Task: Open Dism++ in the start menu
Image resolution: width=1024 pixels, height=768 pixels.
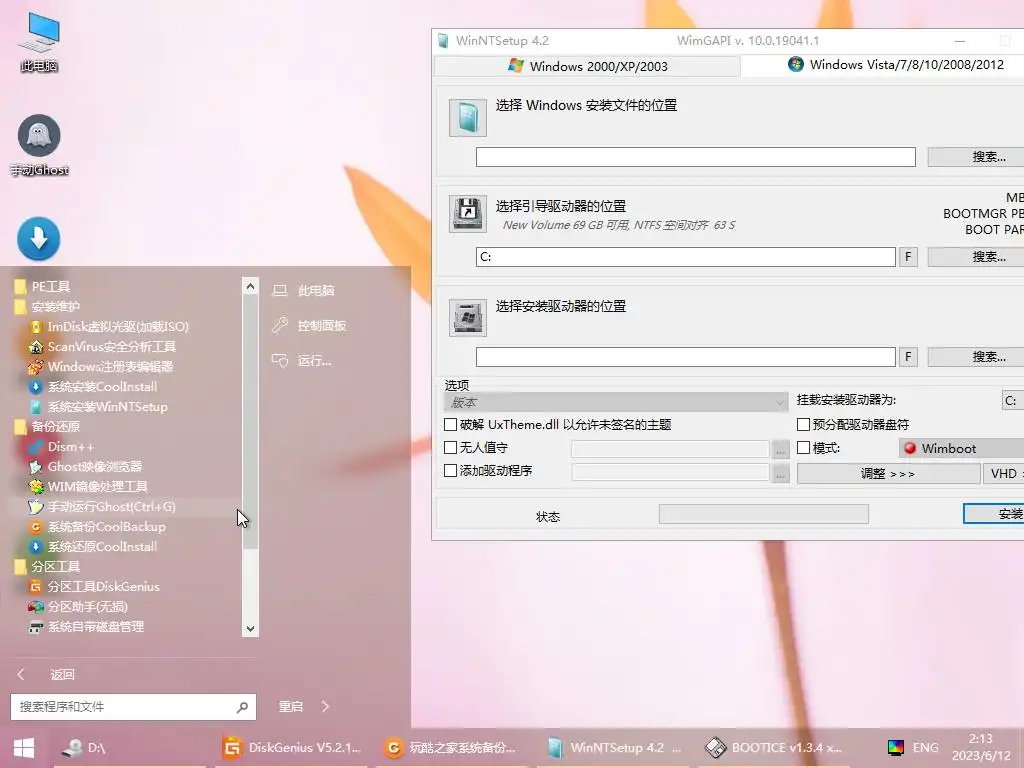Action: tap(70, 447)
